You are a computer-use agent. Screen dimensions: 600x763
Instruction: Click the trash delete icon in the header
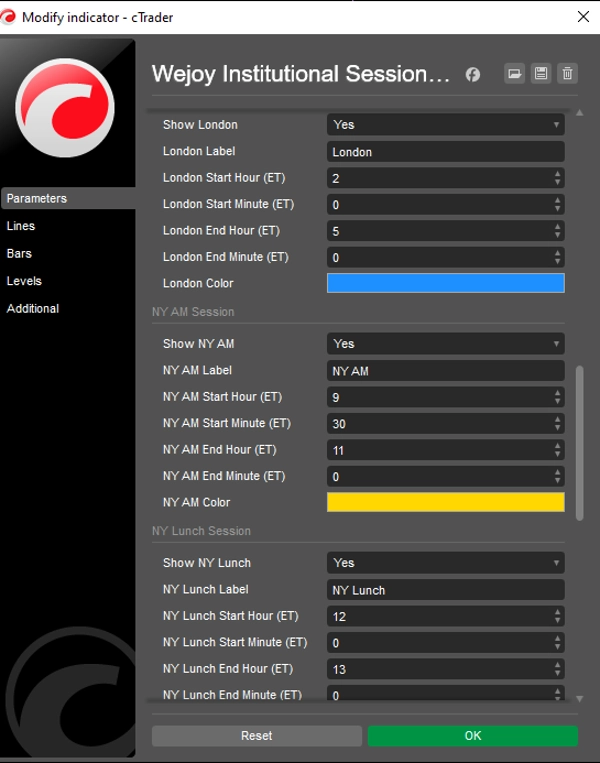pyautogui.click(x=567, y=73)
